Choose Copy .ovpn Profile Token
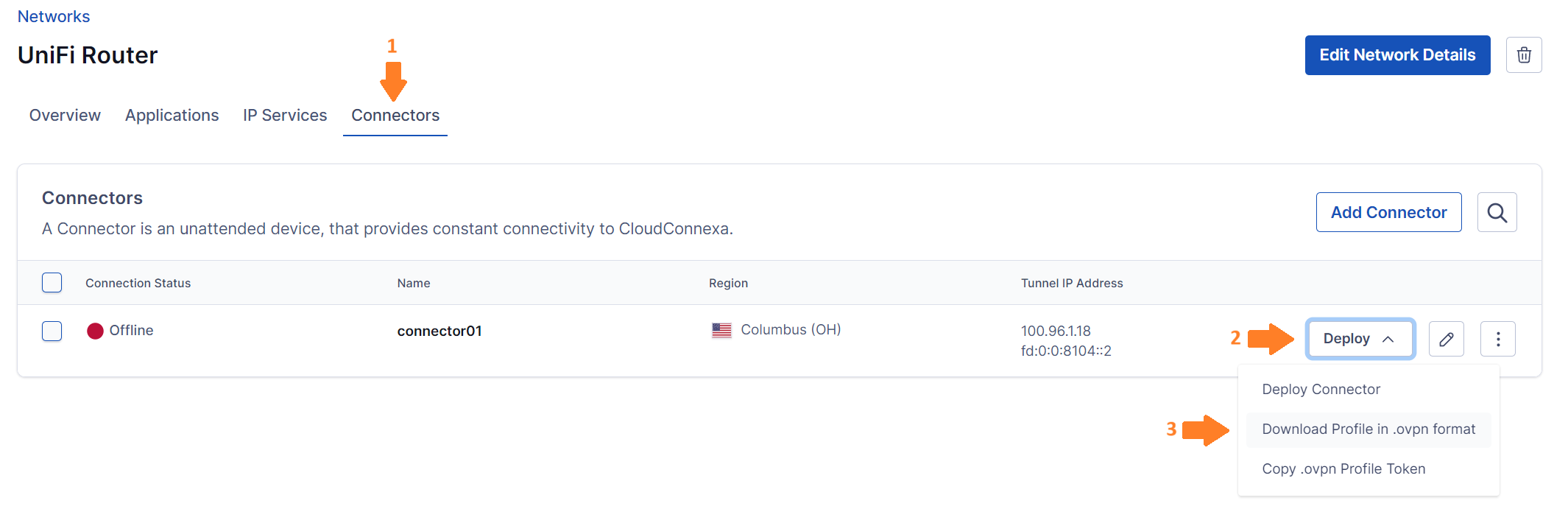 pos(1343,468)
